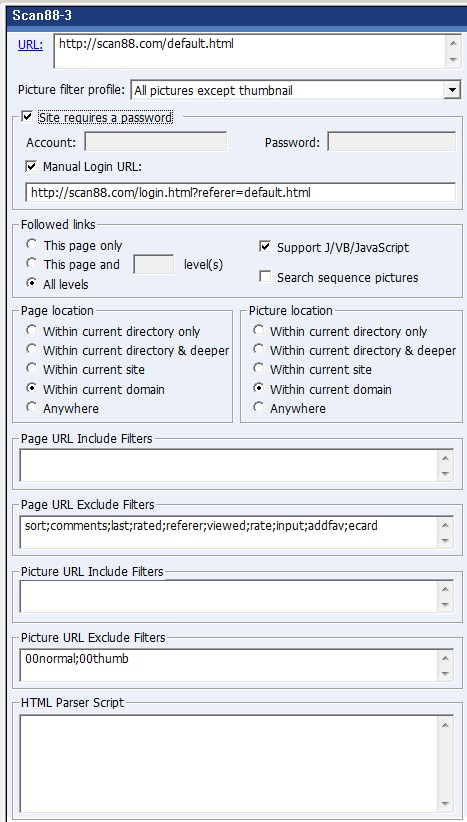Image resolution: width=467 pixels, height=822 pixels.
Task: Click the URL link label
Action: click(x=30, y=45)
